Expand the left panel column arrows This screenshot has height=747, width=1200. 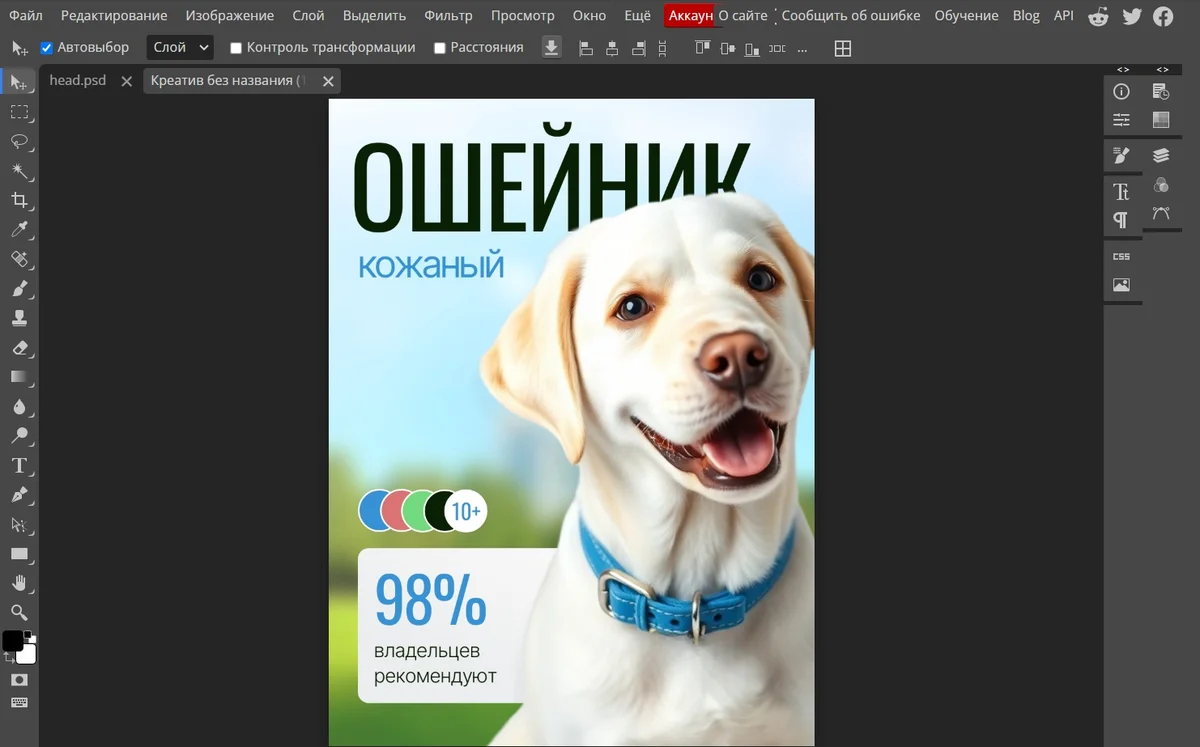[x=1123, y=69]
